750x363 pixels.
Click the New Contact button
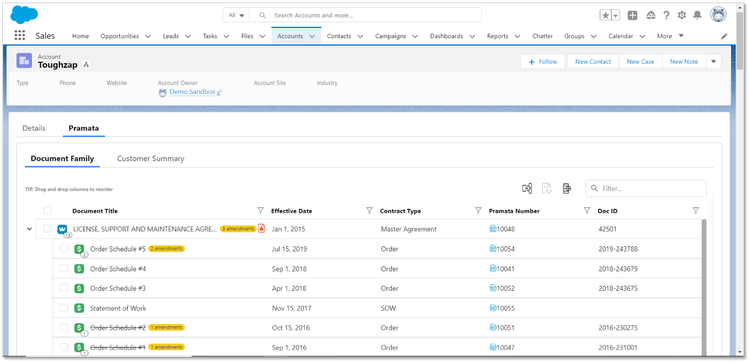point(593,61)
